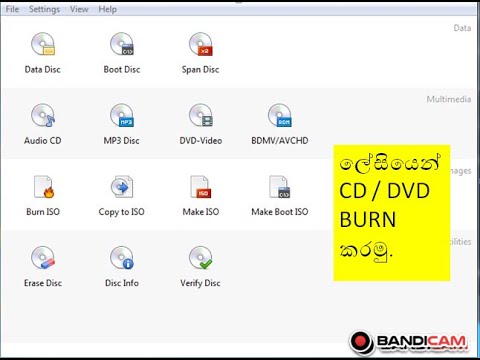Screen dimensions: 480x360
Task: Open the File menu
Action: click(x=12, y=9)
